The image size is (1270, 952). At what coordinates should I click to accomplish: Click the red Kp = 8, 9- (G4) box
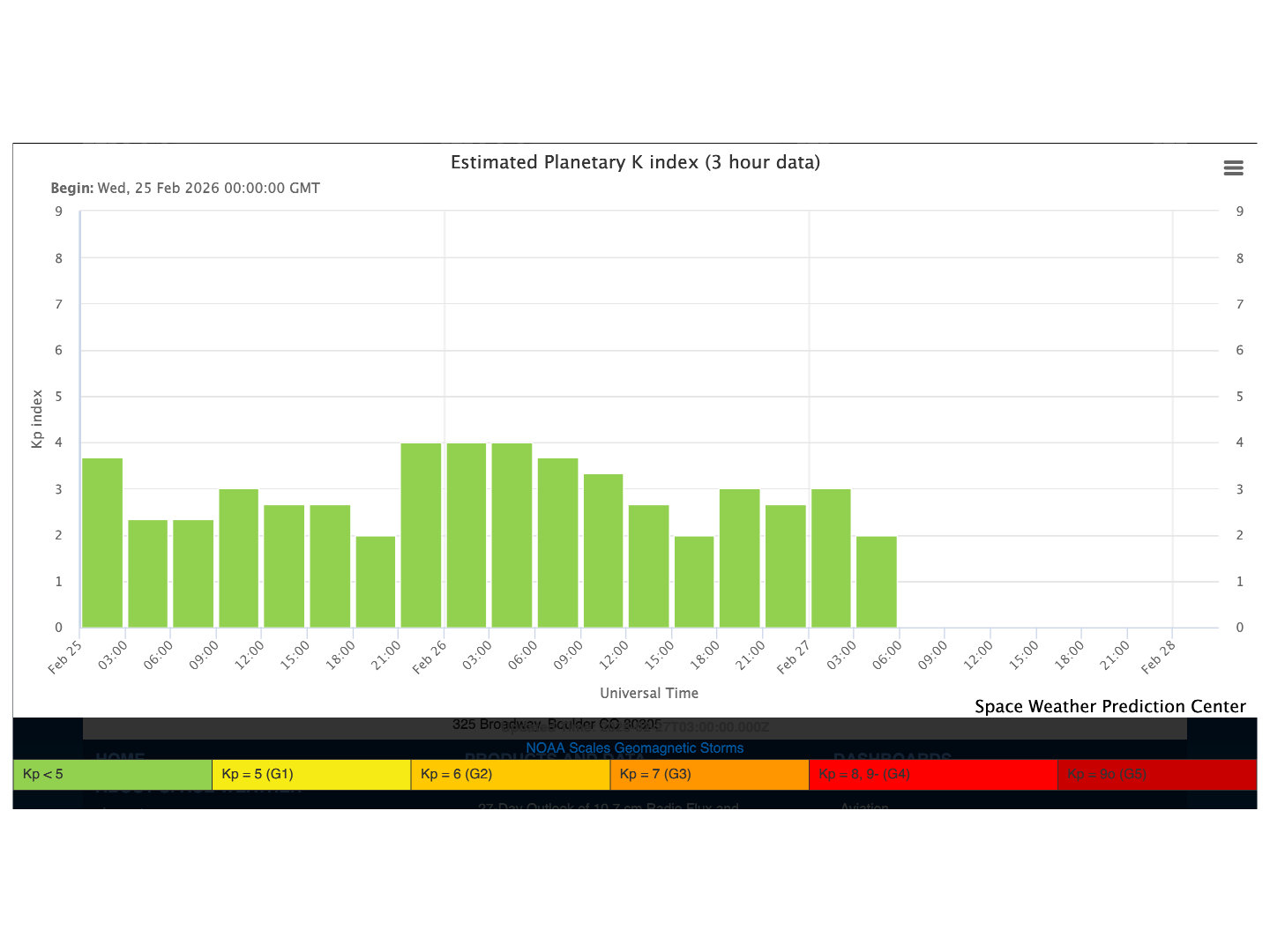[x=932, y=774]
